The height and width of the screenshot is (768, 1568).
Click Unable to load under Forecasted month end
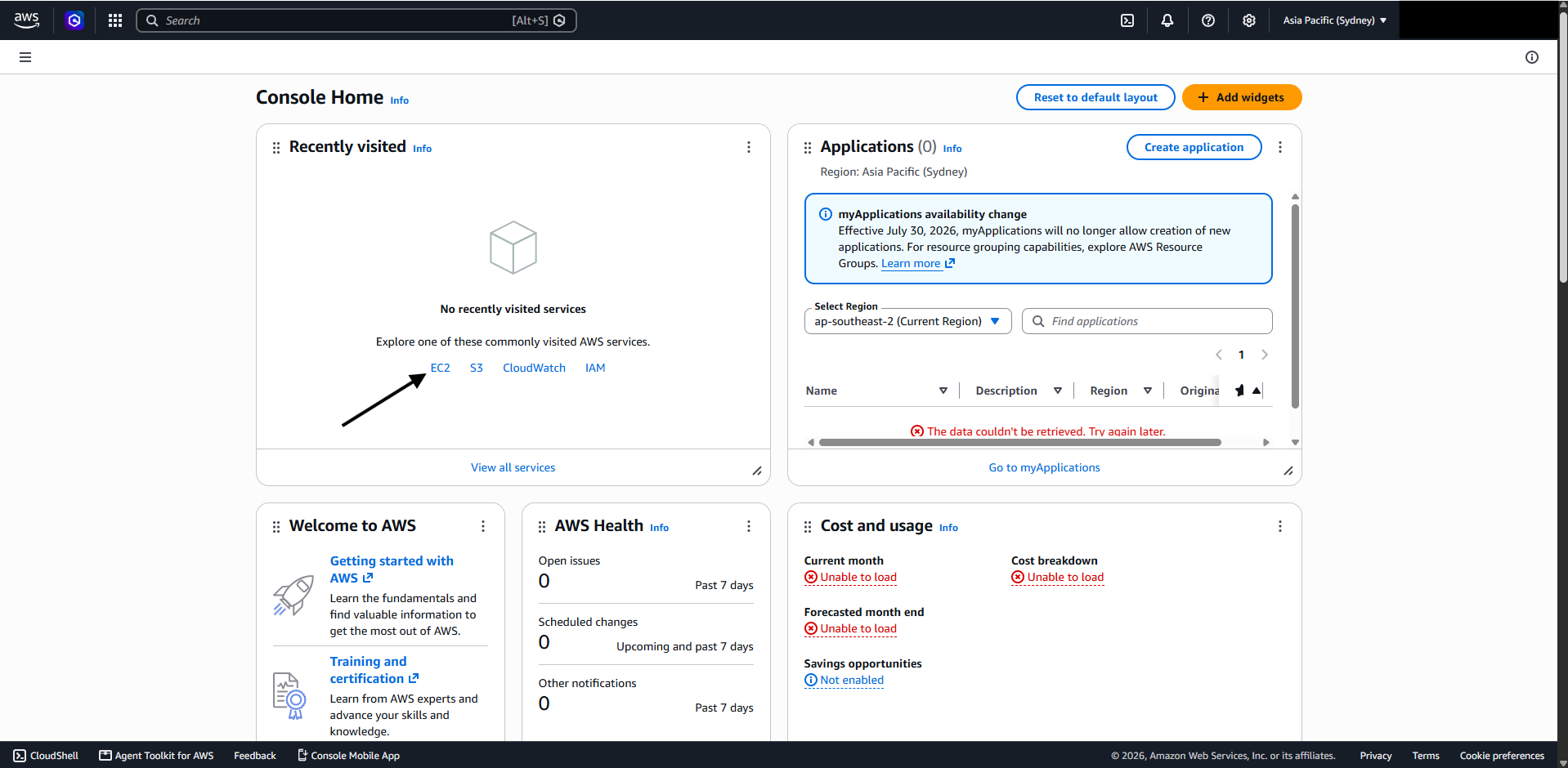(850, 628)
